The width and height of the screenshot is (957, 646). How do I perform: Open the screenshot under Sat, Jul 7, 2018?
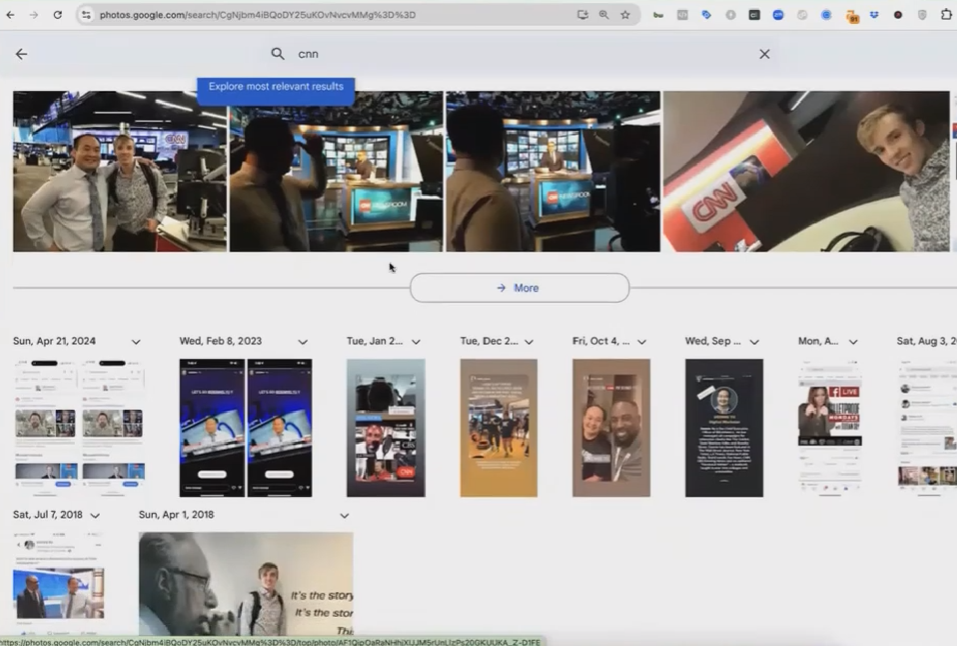59,584
